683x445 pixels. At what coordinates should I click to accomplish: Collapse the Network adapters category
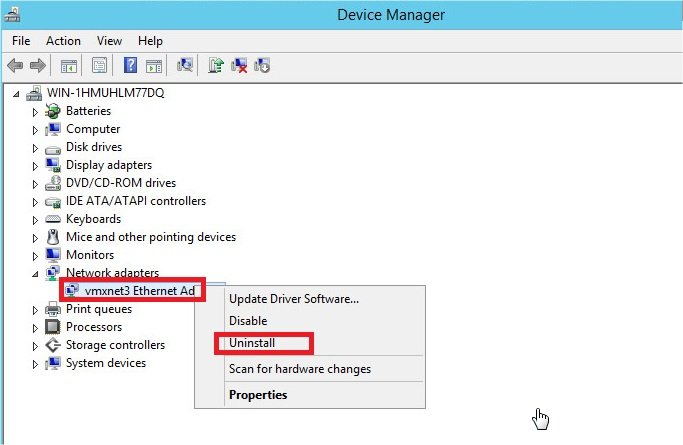coord(34,273)
